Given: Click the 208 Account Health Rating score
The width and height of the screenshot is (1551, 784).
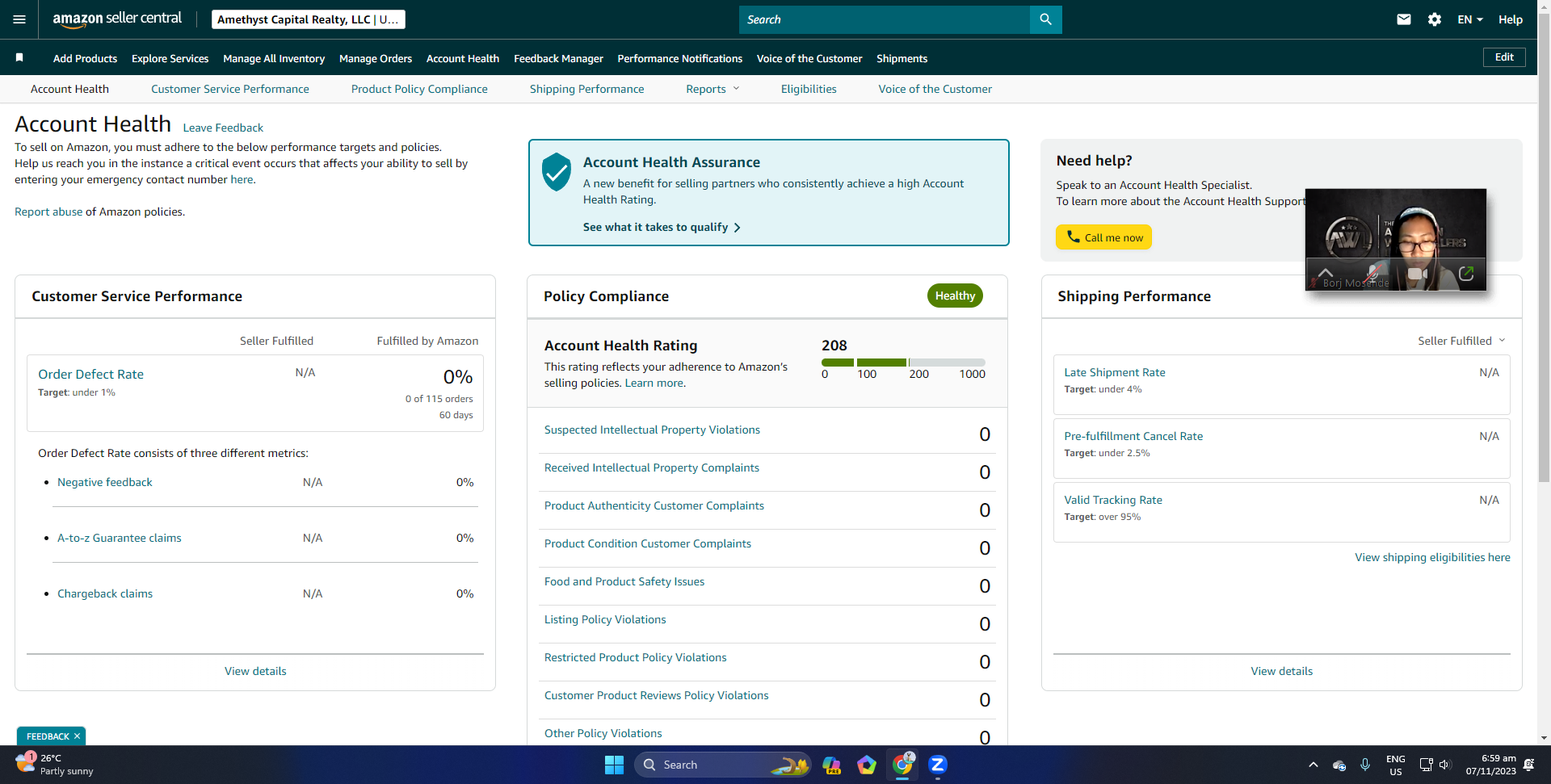Looking at the screenshot, I should coord(834,345).
